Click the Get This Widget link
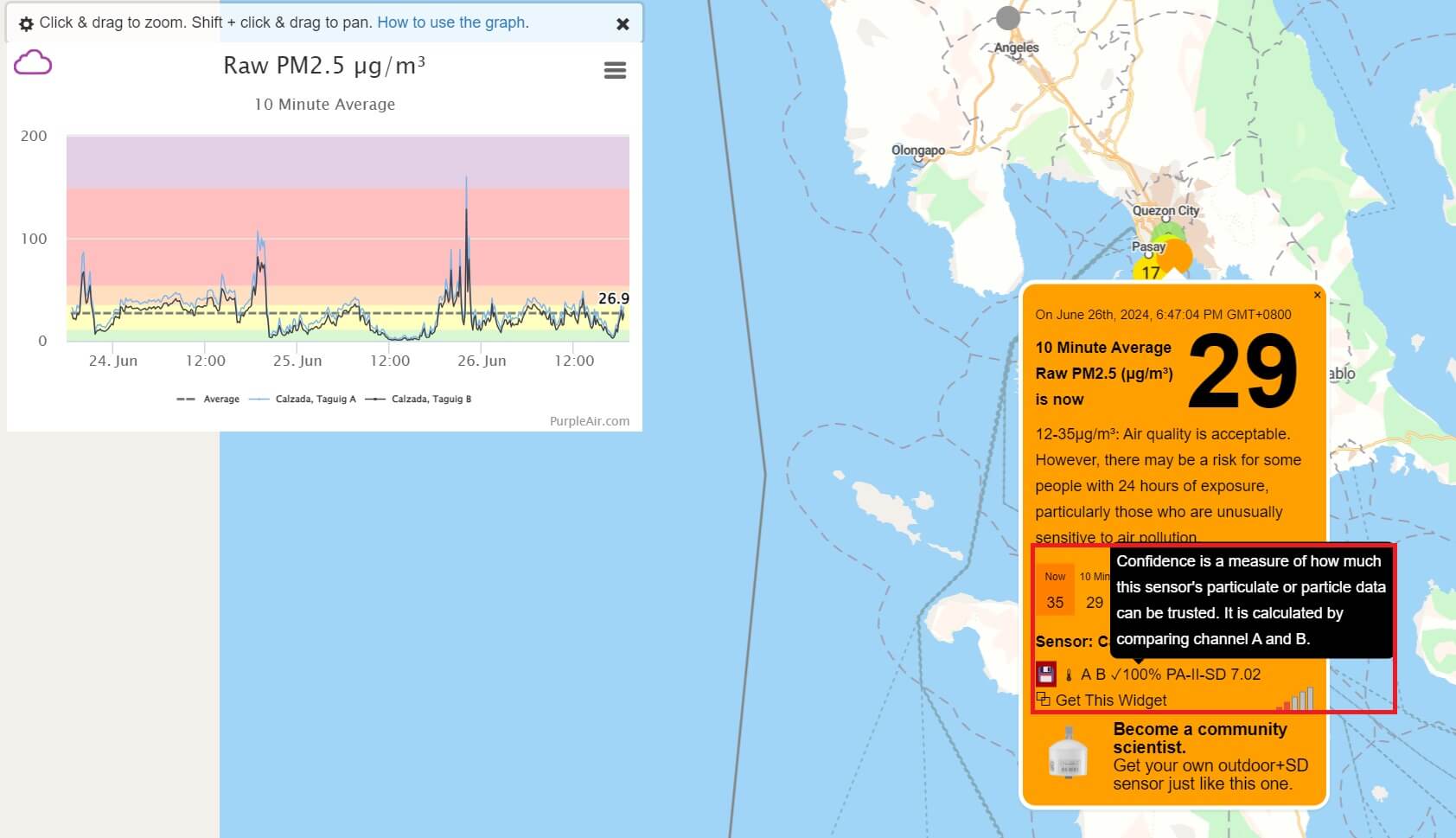This screenshot has height=838, width=1456. [x=1110, y=700]
